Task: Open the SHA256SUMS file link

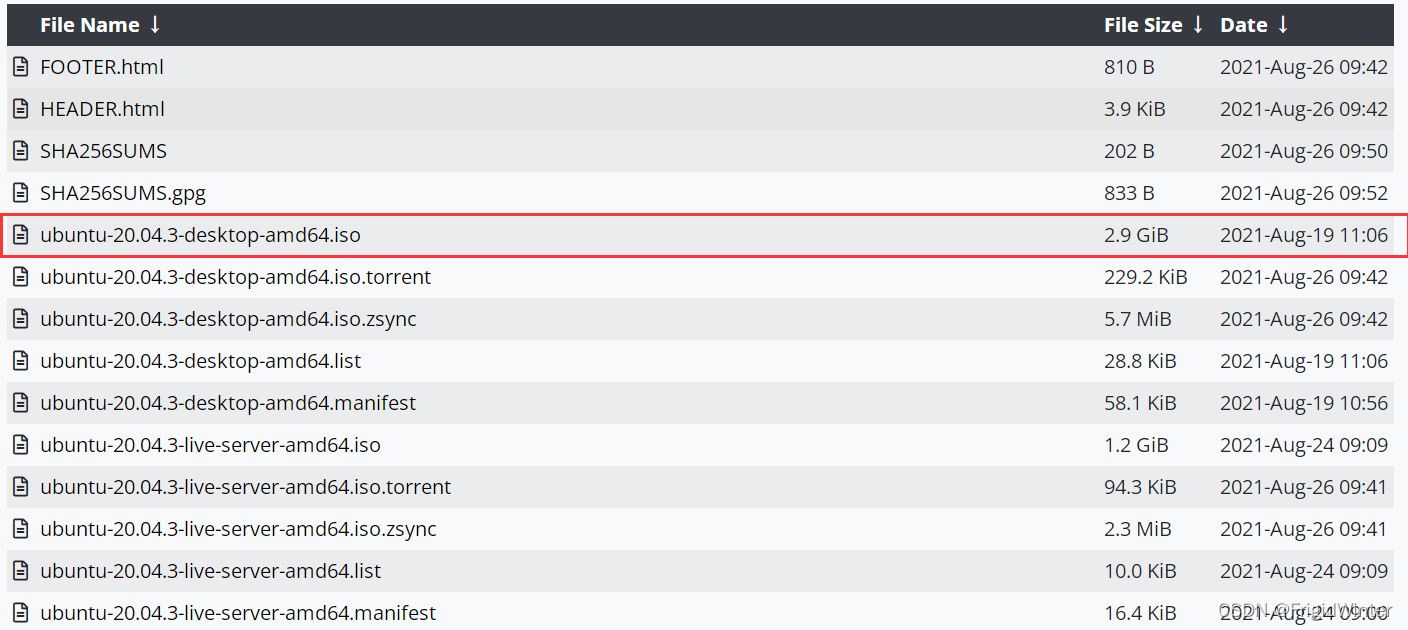Action: (103, 151)
